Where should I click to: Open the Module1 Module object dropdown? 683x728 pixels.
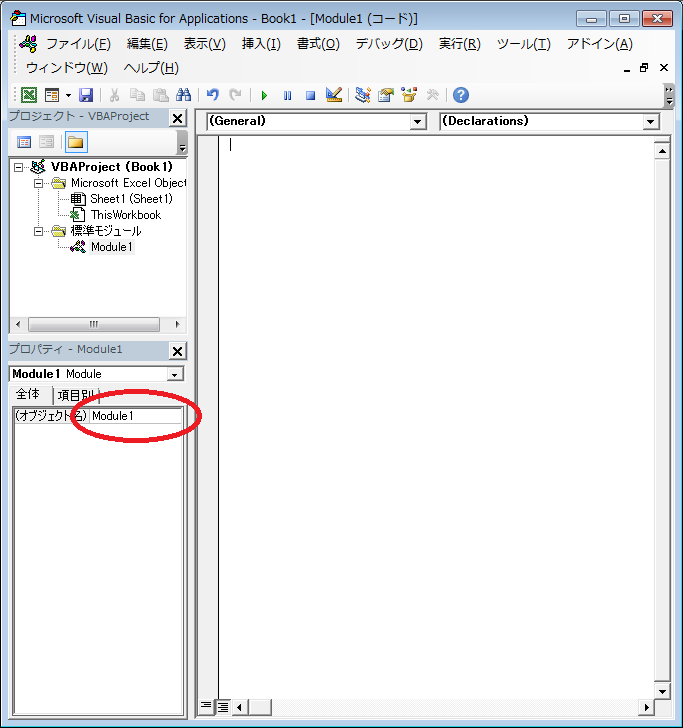point(175,374)
